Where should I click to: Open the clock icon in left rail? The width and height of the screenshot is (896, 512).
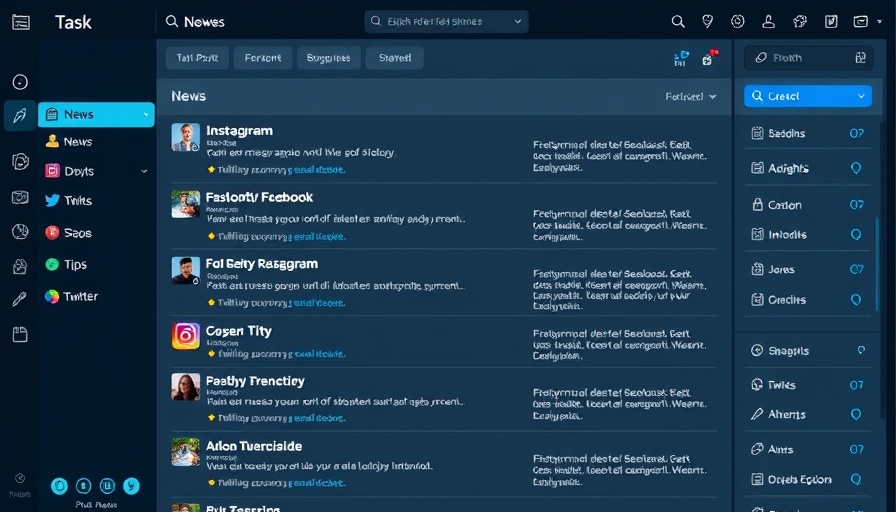point(20,82)
